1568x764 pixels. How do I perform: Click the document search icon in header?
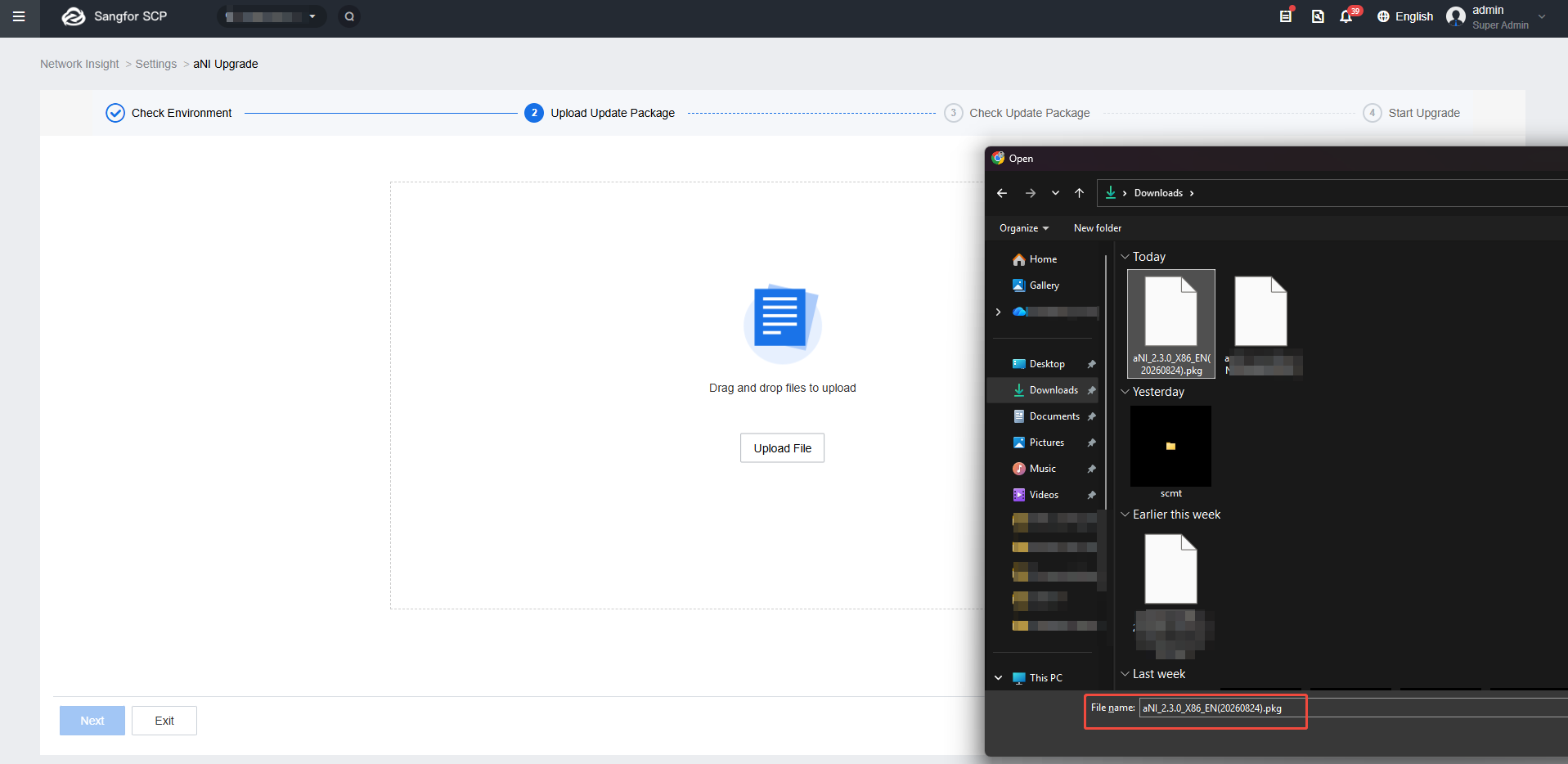1318,16
